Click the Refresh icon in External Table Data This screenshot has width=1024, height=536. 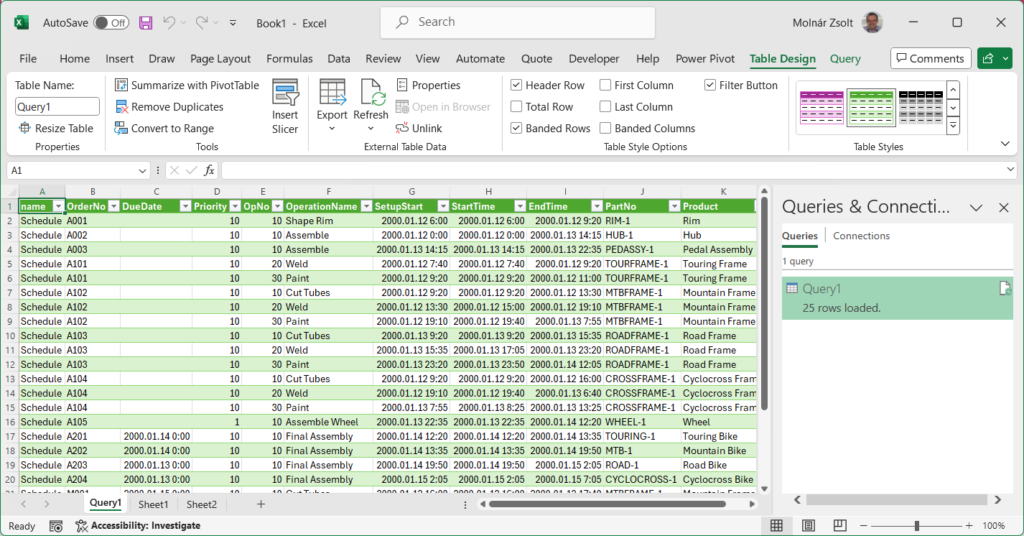371,95
